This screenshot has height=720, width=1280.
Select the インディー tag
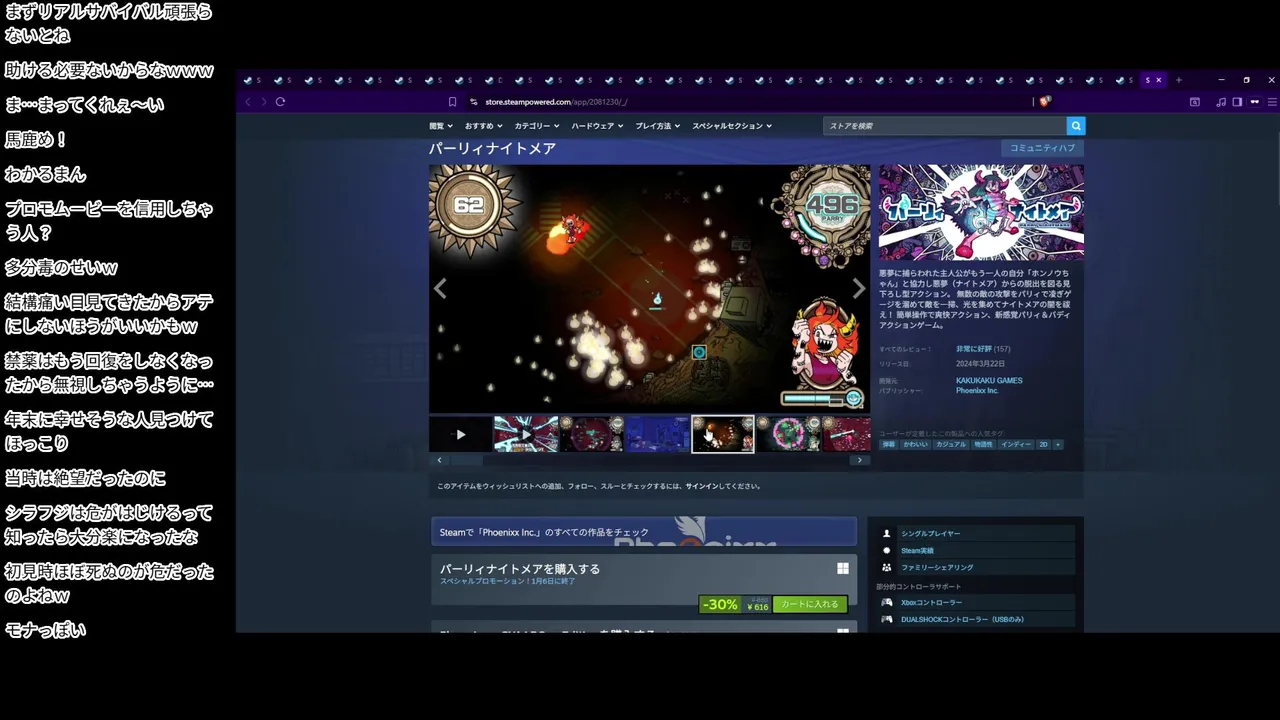click(x=1016, y=444)
